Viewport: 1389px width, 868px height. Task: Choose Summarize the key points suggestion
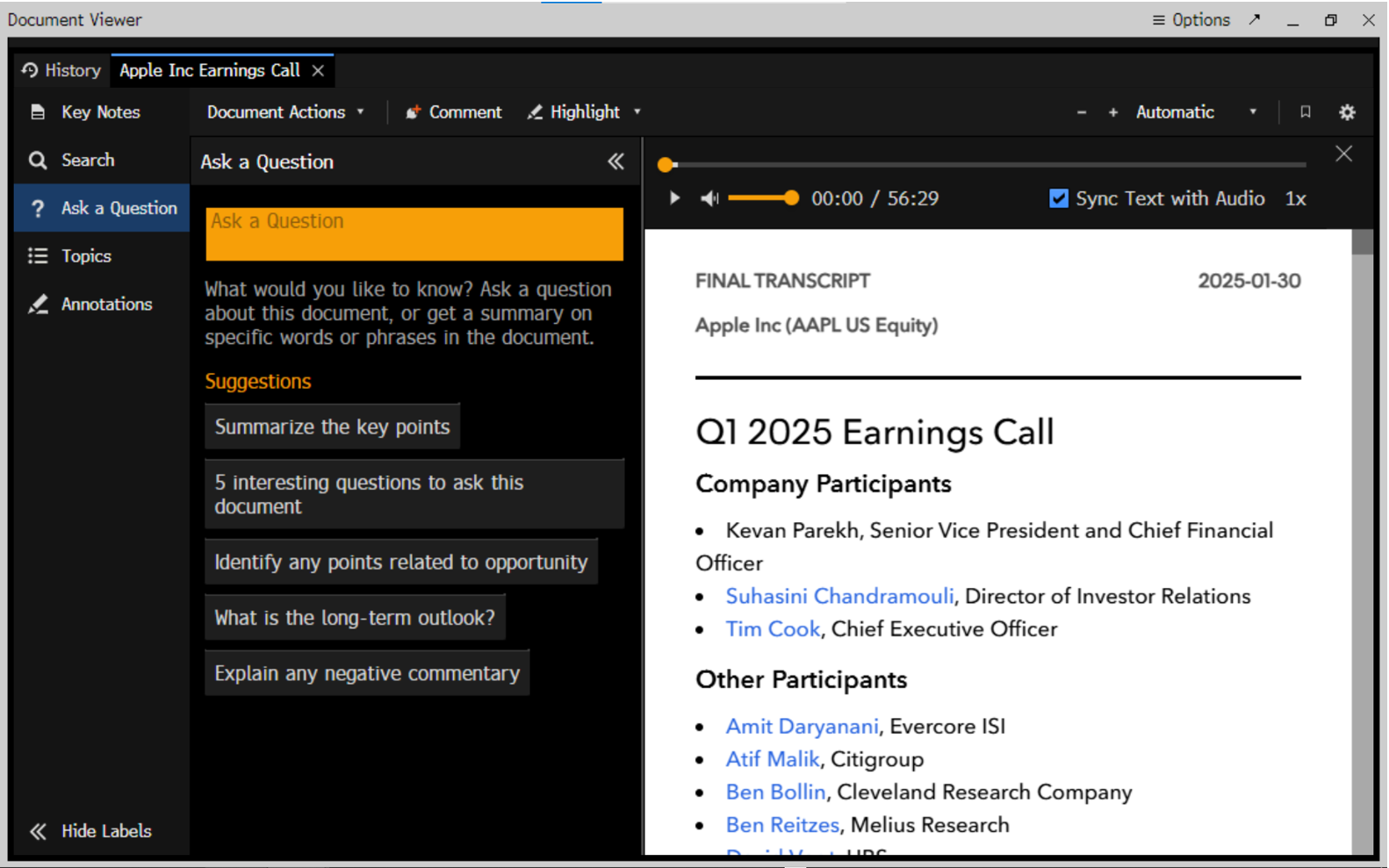(332, 427)
